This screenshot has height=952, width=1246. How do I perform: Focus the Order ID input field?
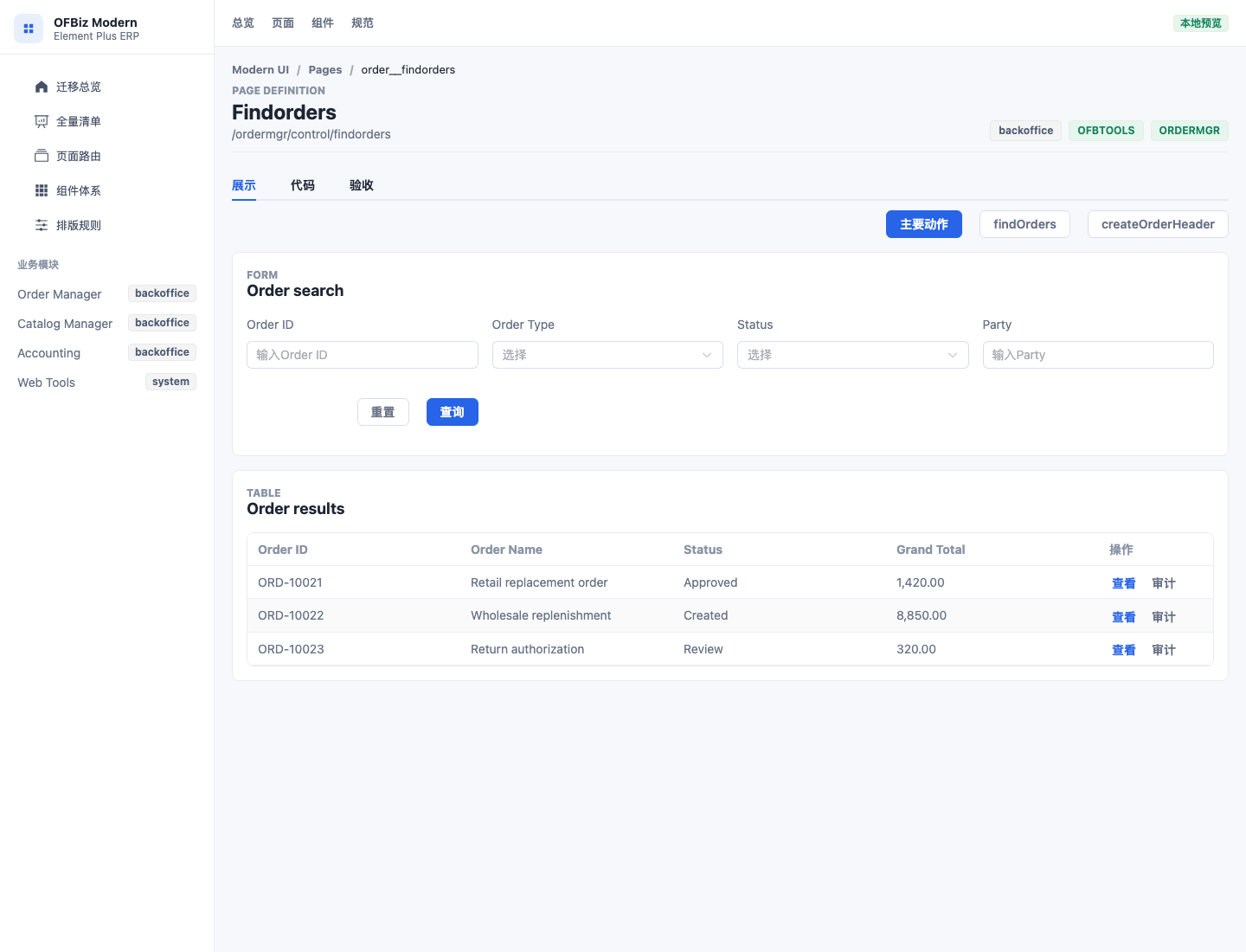coord(363,355)
